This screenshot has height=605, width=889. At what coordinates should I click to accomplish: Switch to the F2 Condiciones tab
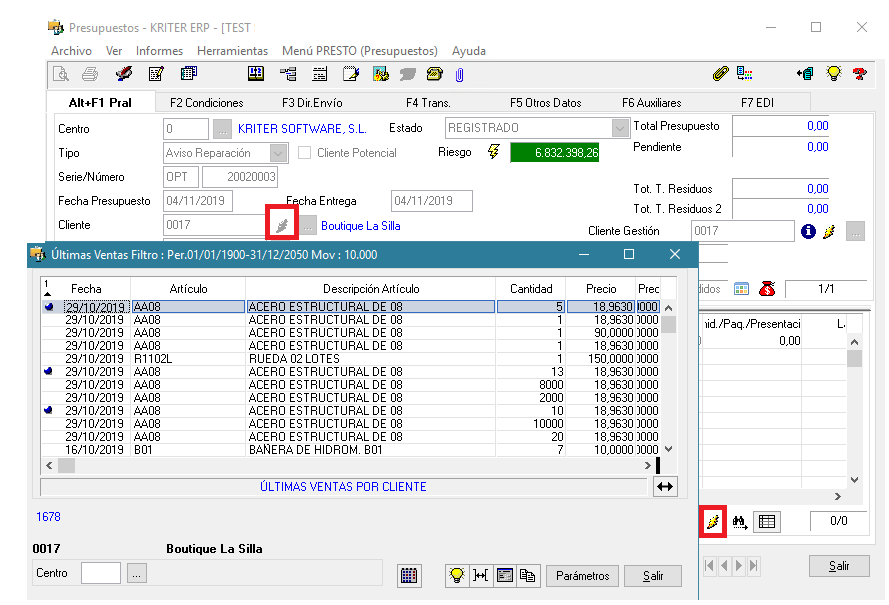[x=206, y=103]
